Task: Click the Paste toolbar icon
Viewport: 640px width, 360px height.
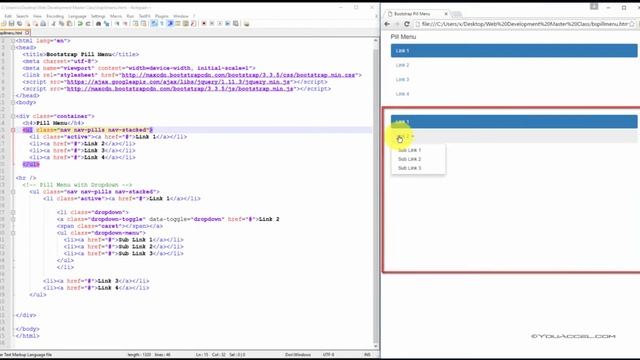Action: (69, 24)
